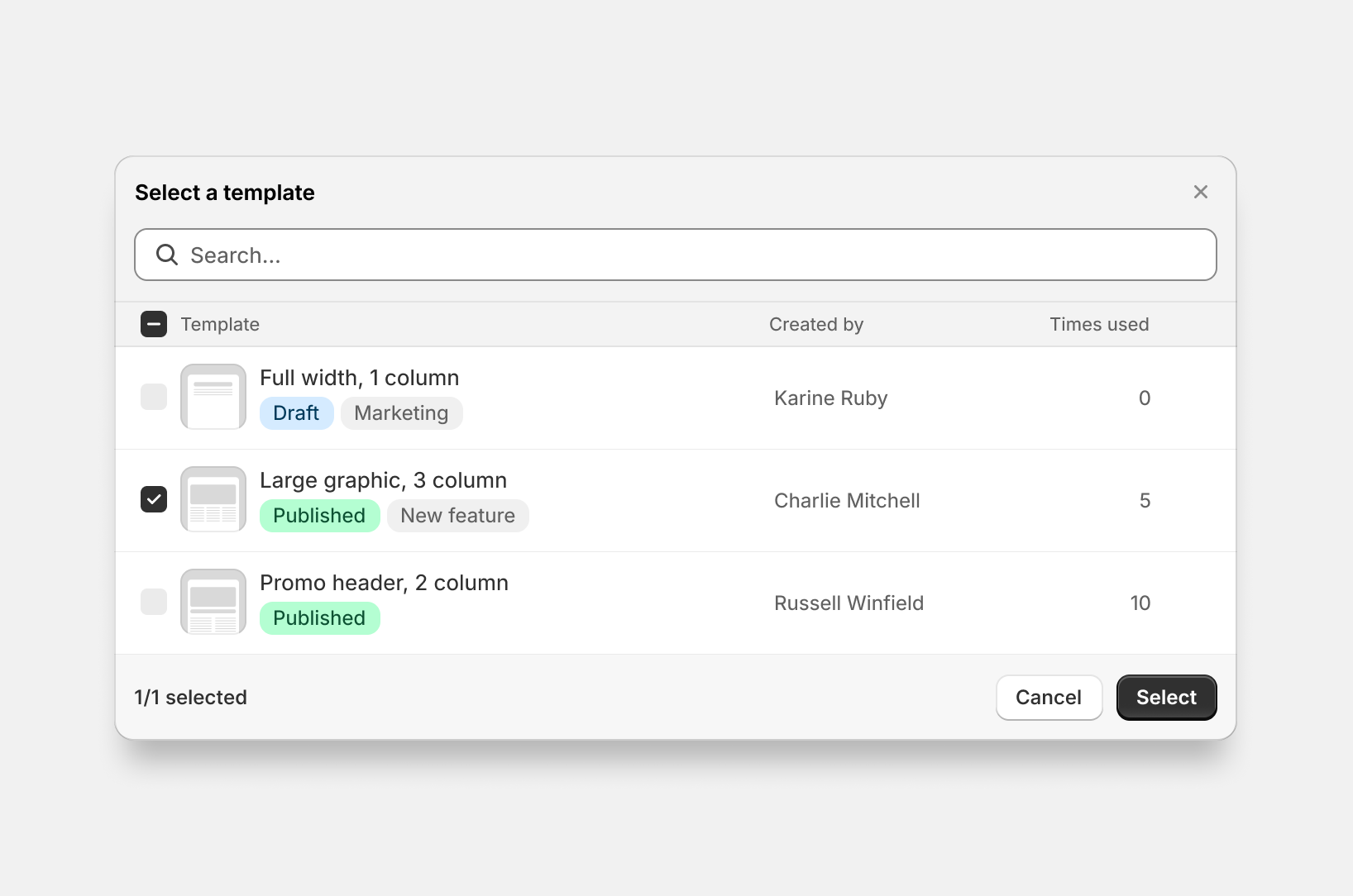
Task: Click the Promo header, 2 column thumbnail
Action: 213,602
